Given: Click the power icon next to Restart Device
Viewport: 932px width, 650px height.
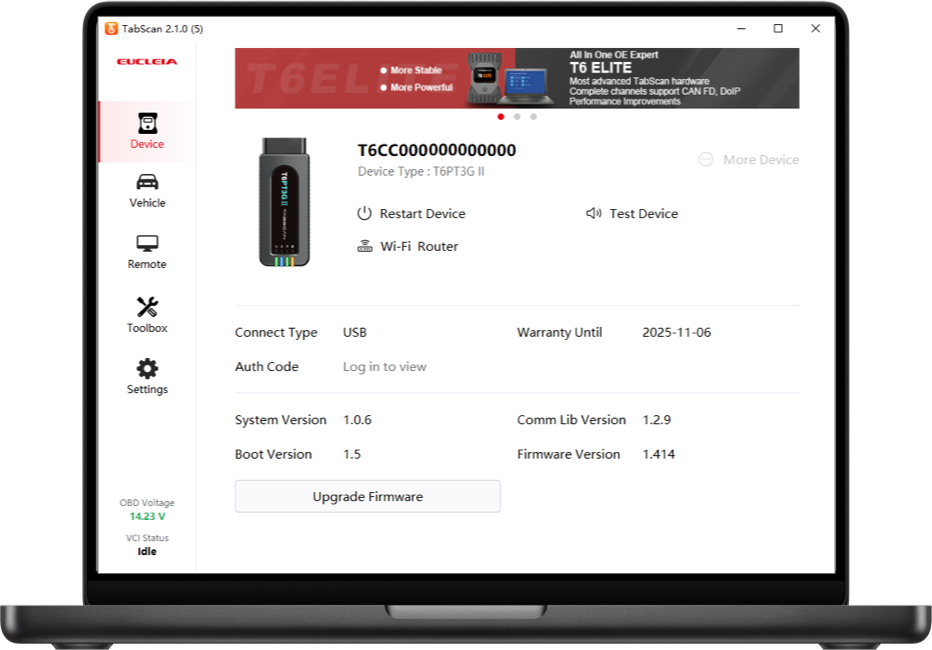Looking at the screenshot, I should click(364, 213).
